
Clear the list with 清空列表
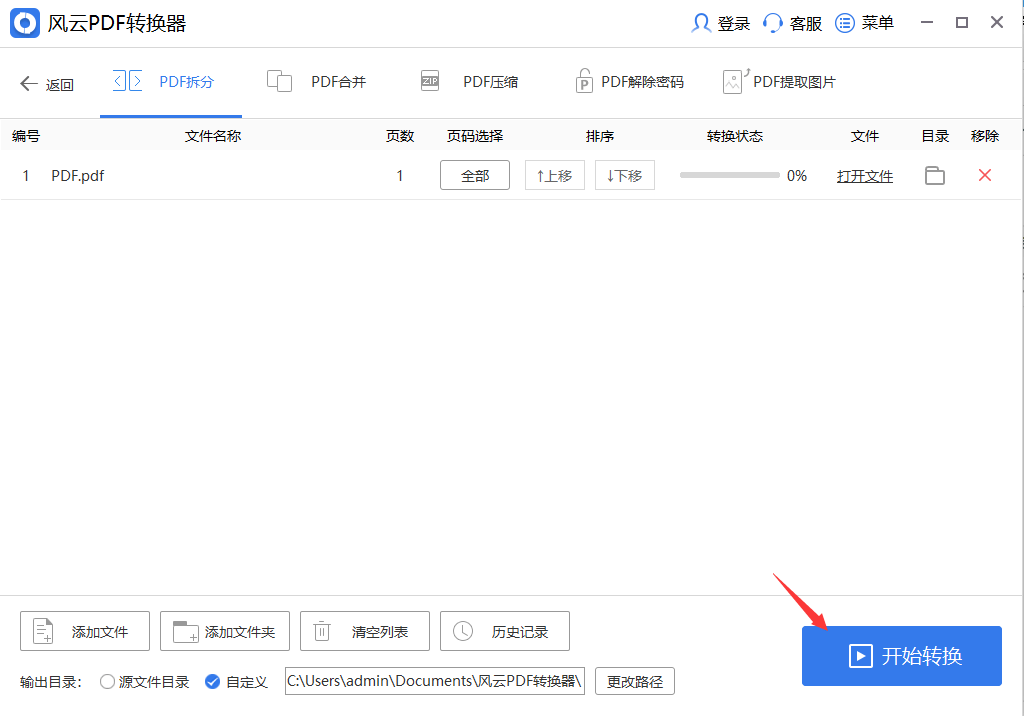point(364,631)
